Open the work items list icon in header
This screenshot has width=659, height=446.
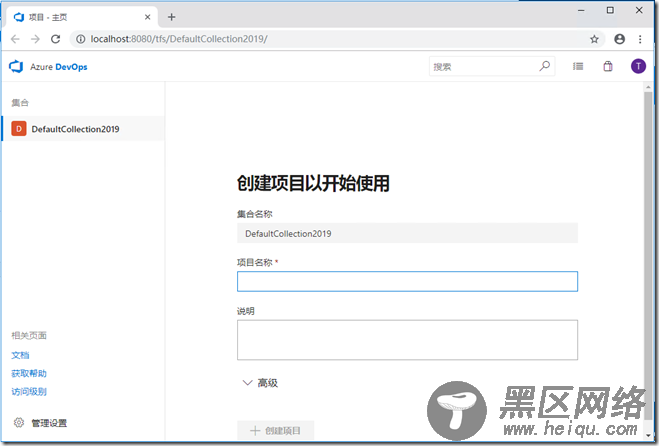[x=578, y=66]
